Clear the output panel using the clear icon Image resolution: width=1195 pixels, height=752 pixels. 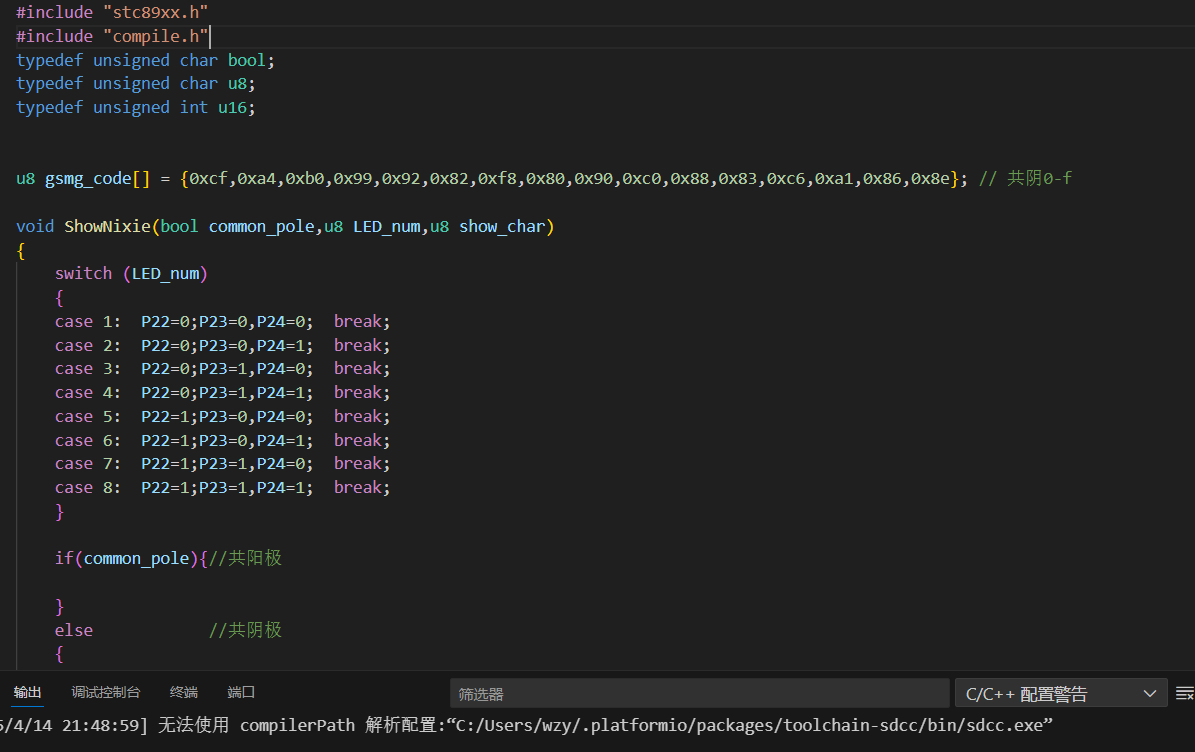point(1184,693)
